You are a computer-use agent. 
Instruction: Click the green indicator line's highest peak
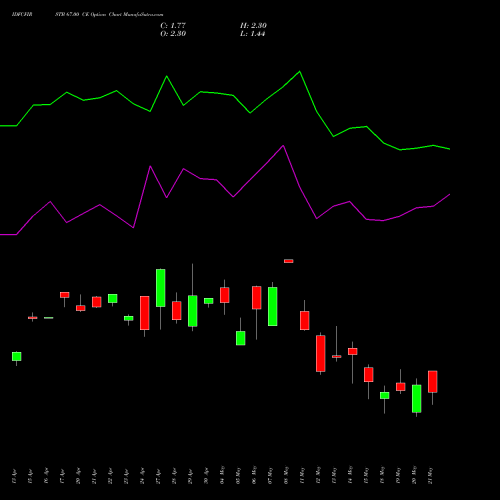click(299, 71)
